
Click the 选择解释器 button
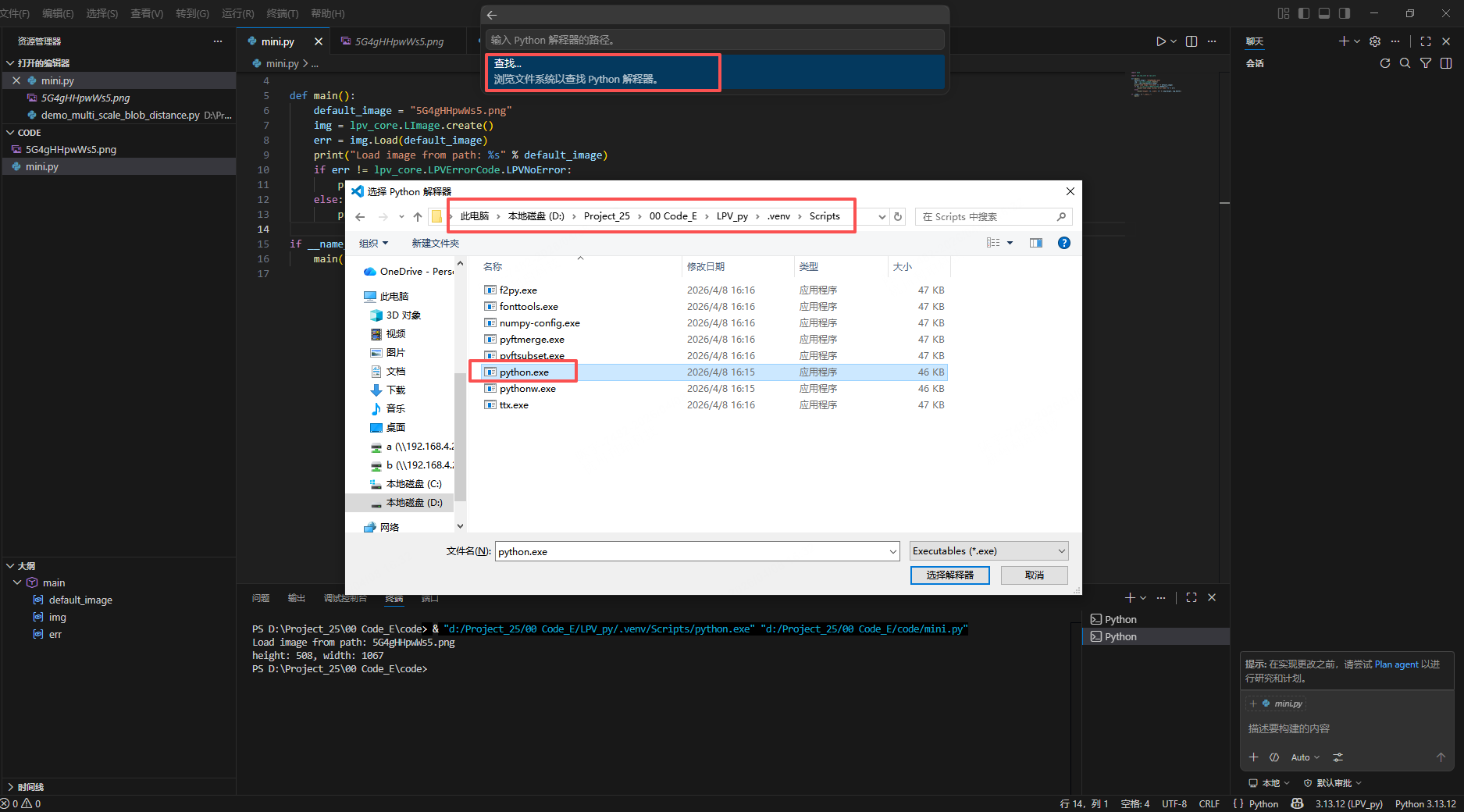click(x=949, y=575)
